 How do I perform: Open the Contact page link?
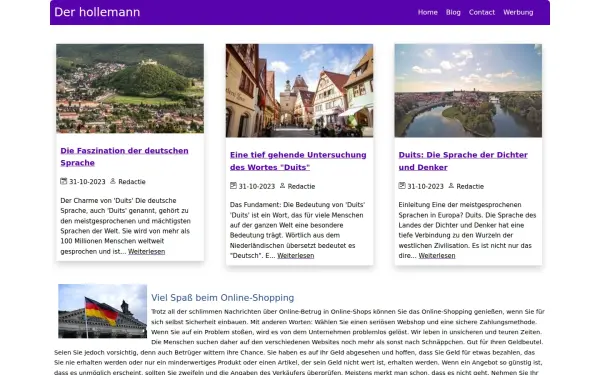point(482,12)
